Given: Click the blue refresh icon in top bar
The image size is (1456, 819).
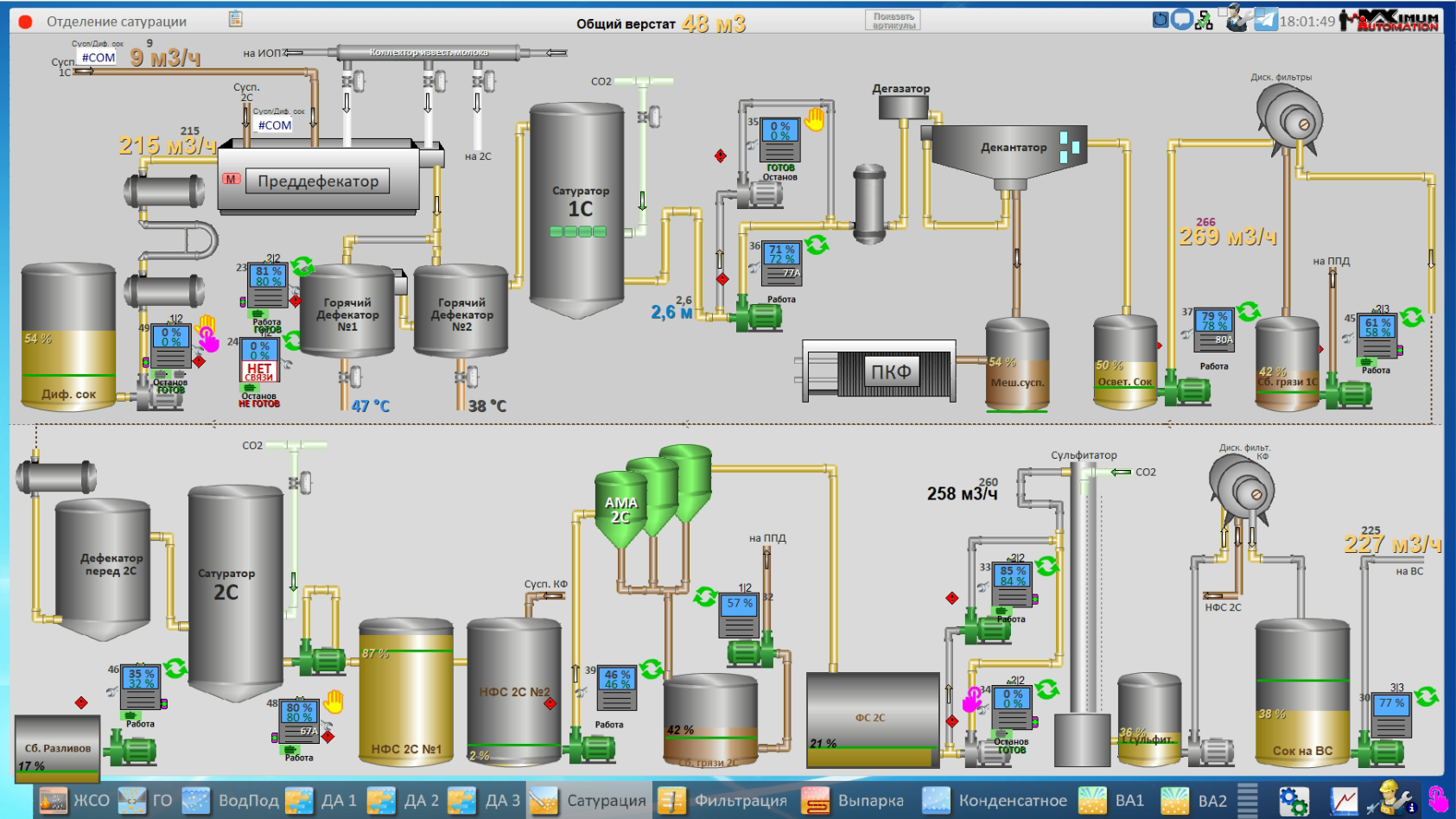Looking at the screenshot, I should 1160,19.
